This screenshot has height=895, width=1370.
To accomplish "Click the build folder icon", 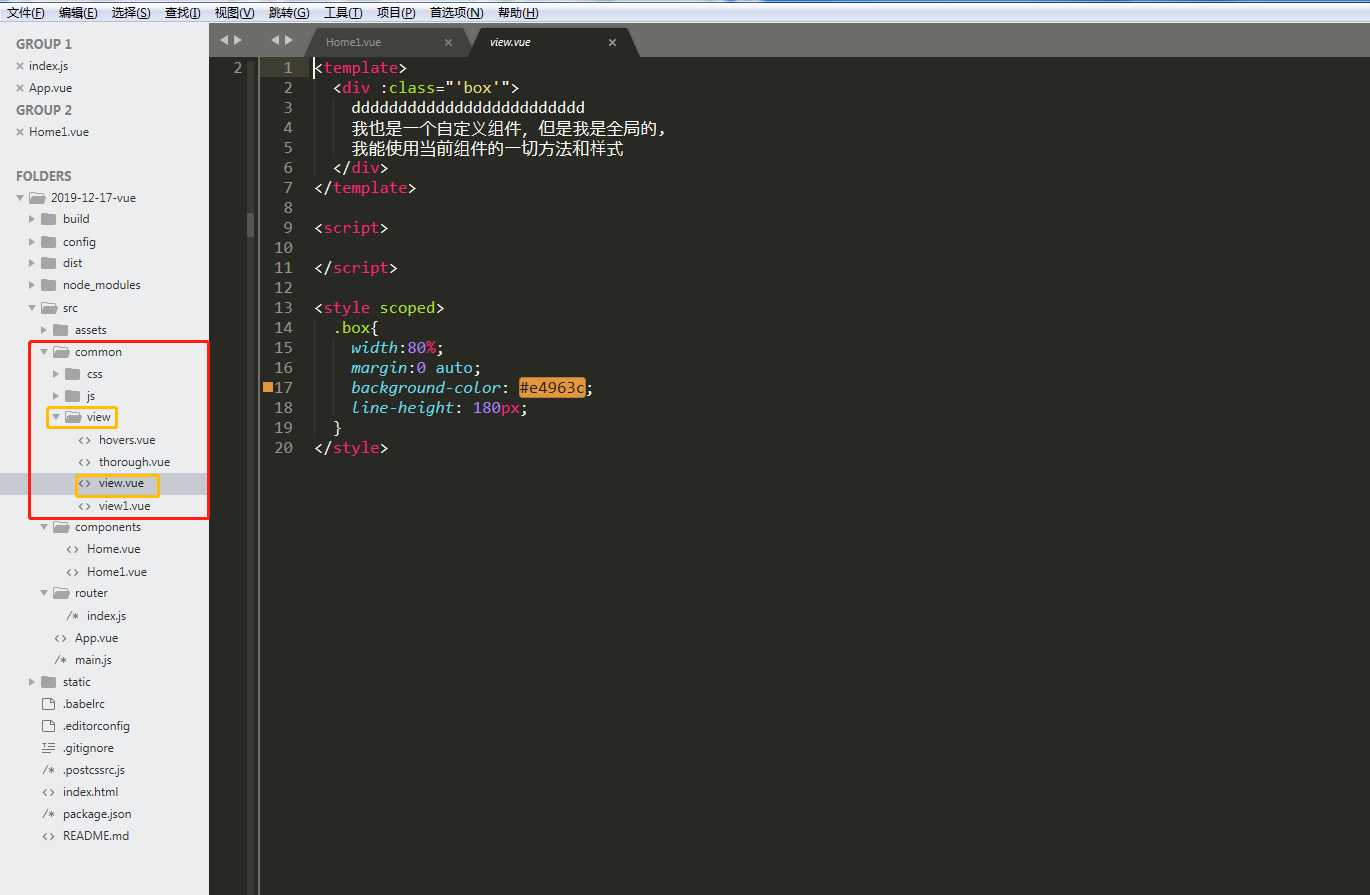I will (x=48, y=219).
